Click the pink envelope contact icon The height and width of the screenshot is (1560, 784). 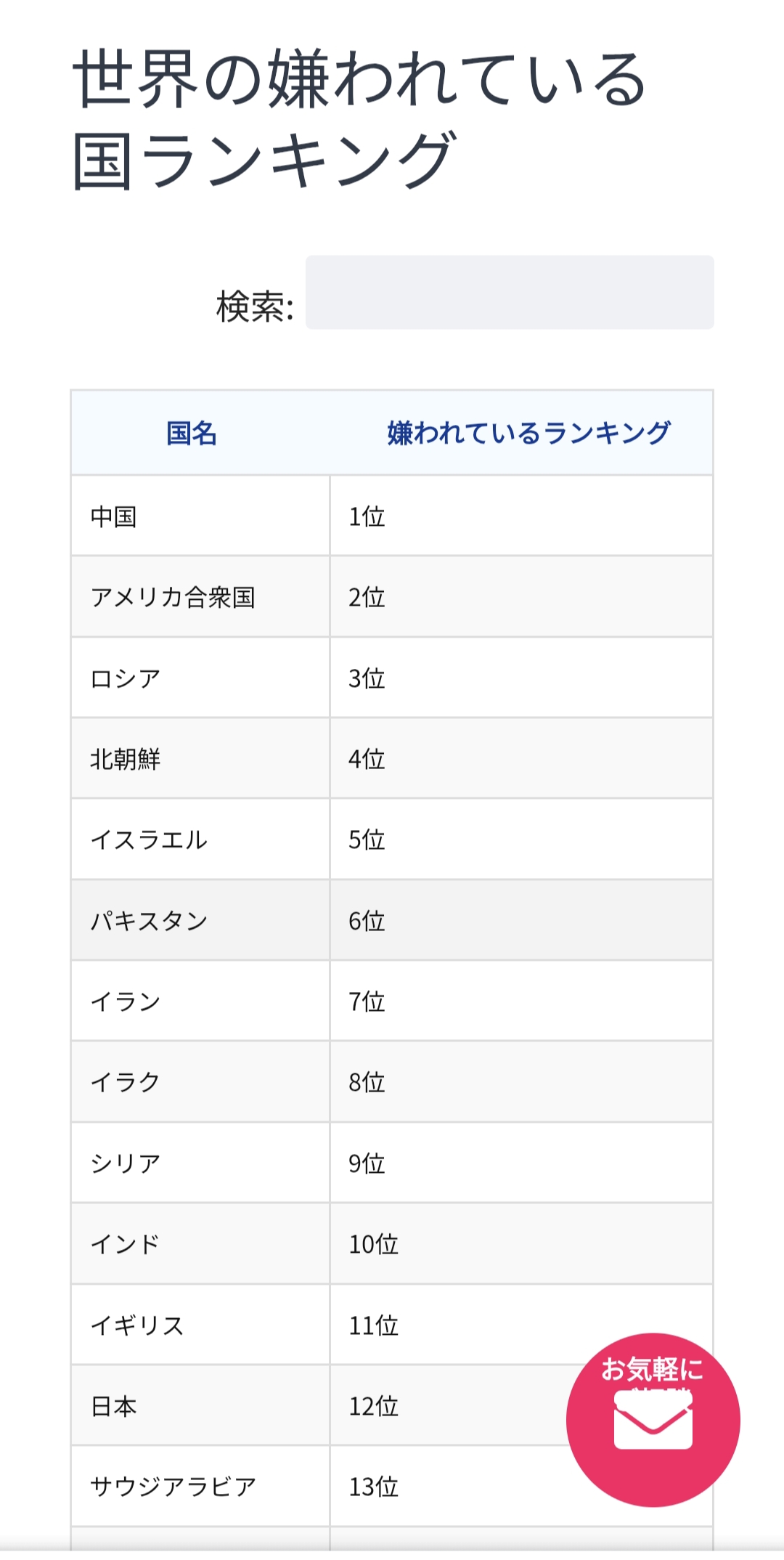[x=653, y=1420]
